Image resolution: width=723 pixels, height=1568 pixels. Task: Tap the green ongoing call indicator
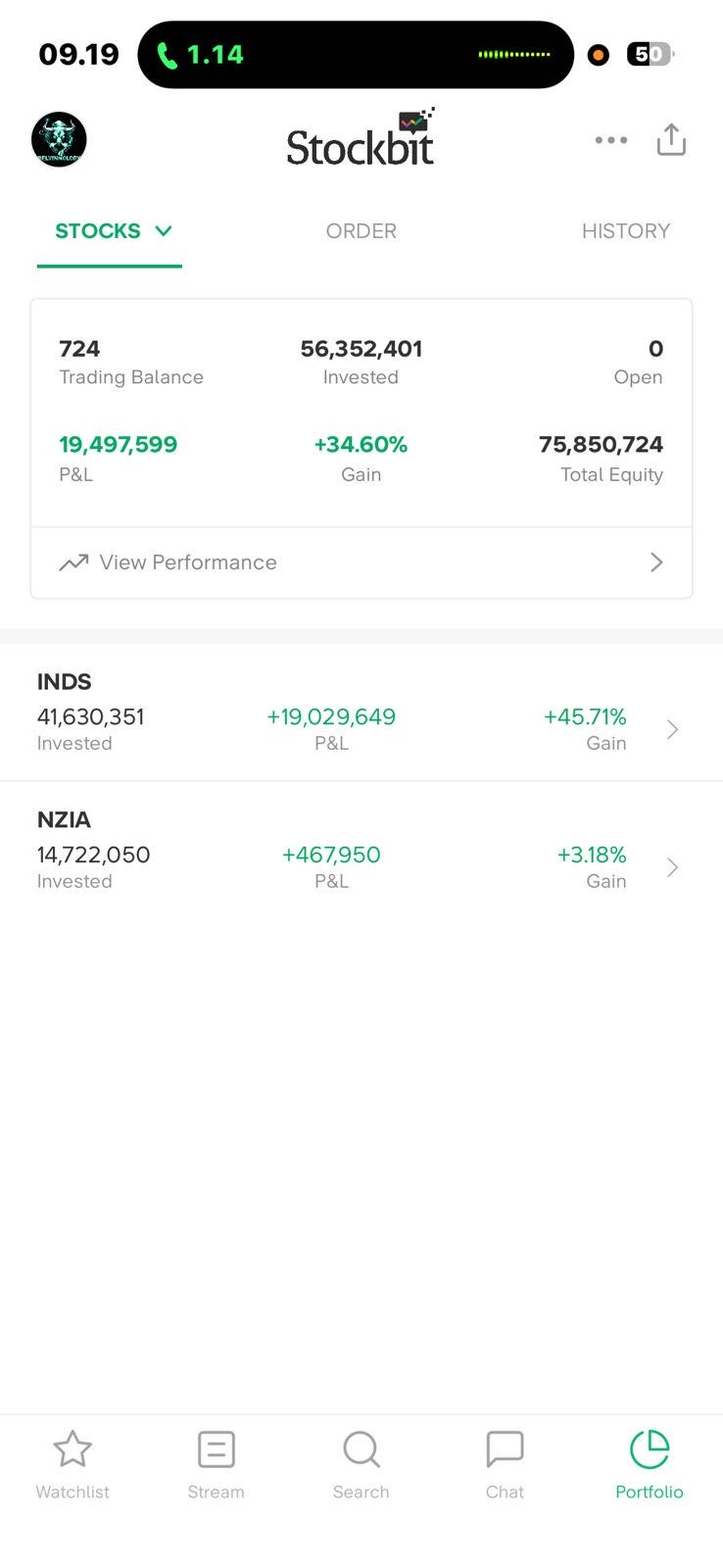[201, 55]
